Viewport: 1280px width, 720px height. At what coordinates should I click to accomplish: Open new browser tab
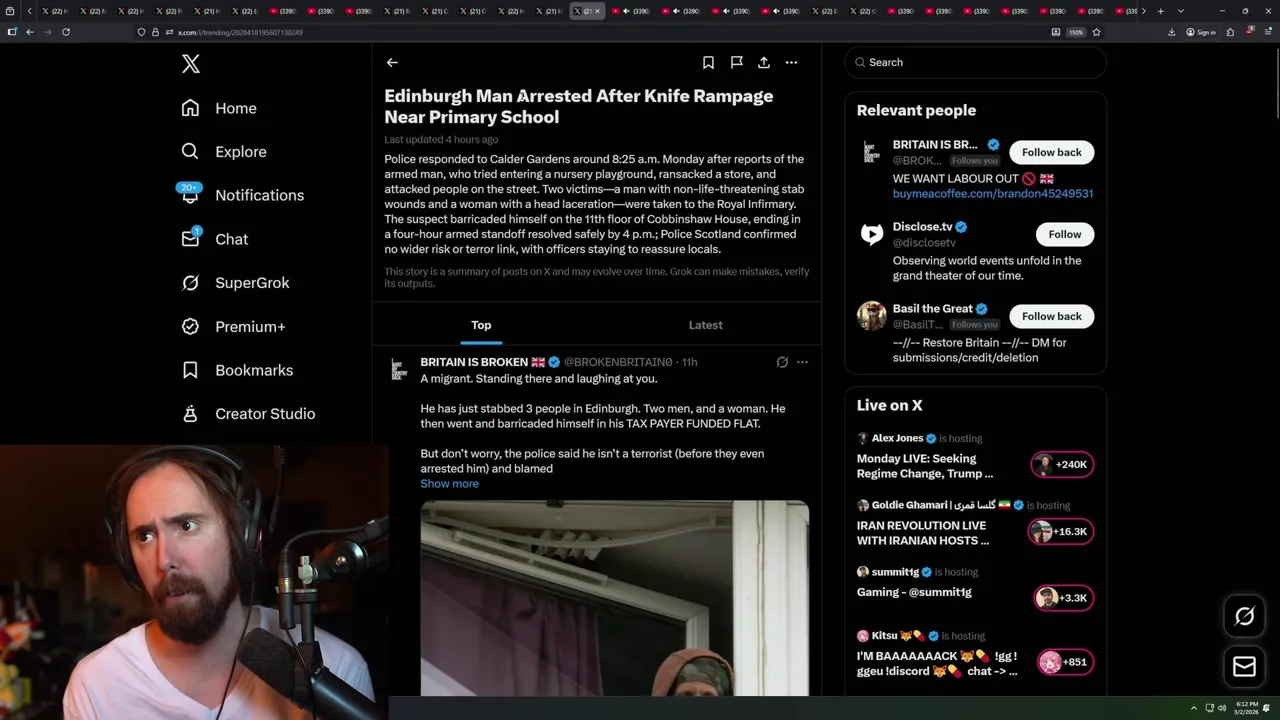1160,11
